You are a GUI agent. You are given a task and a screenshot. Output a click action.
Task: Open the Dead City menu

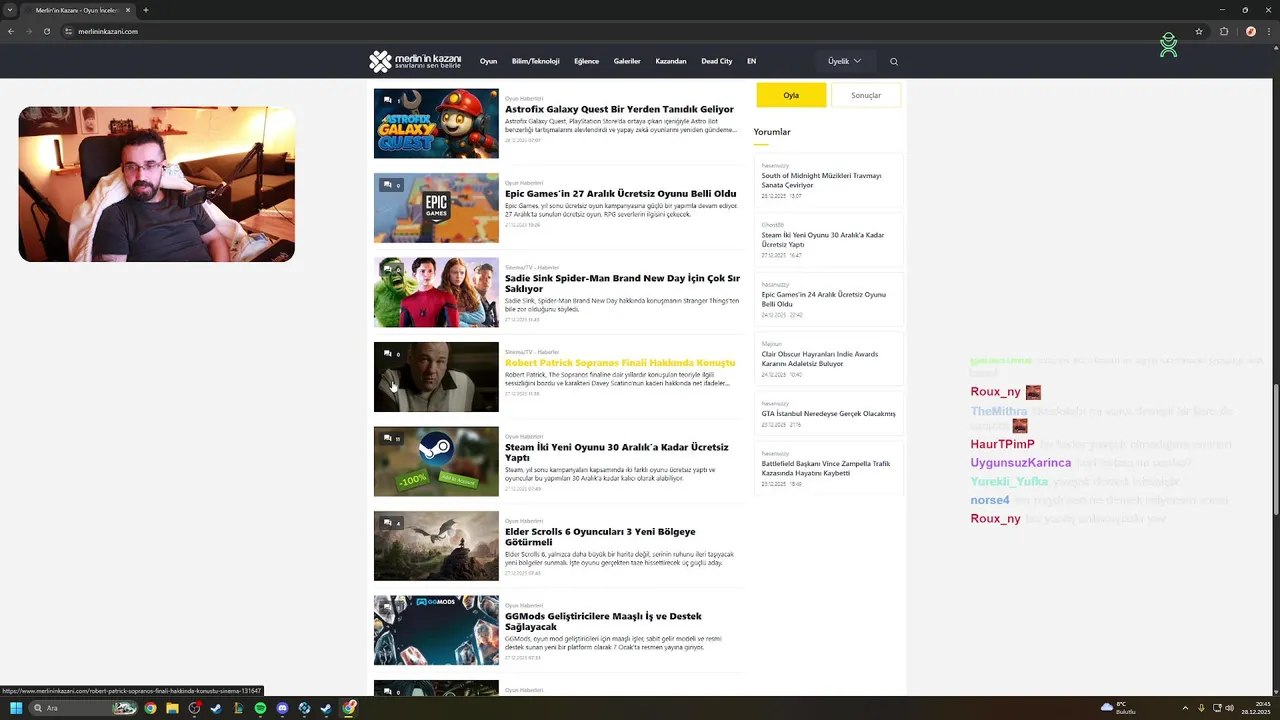click(x=717, y=61)
